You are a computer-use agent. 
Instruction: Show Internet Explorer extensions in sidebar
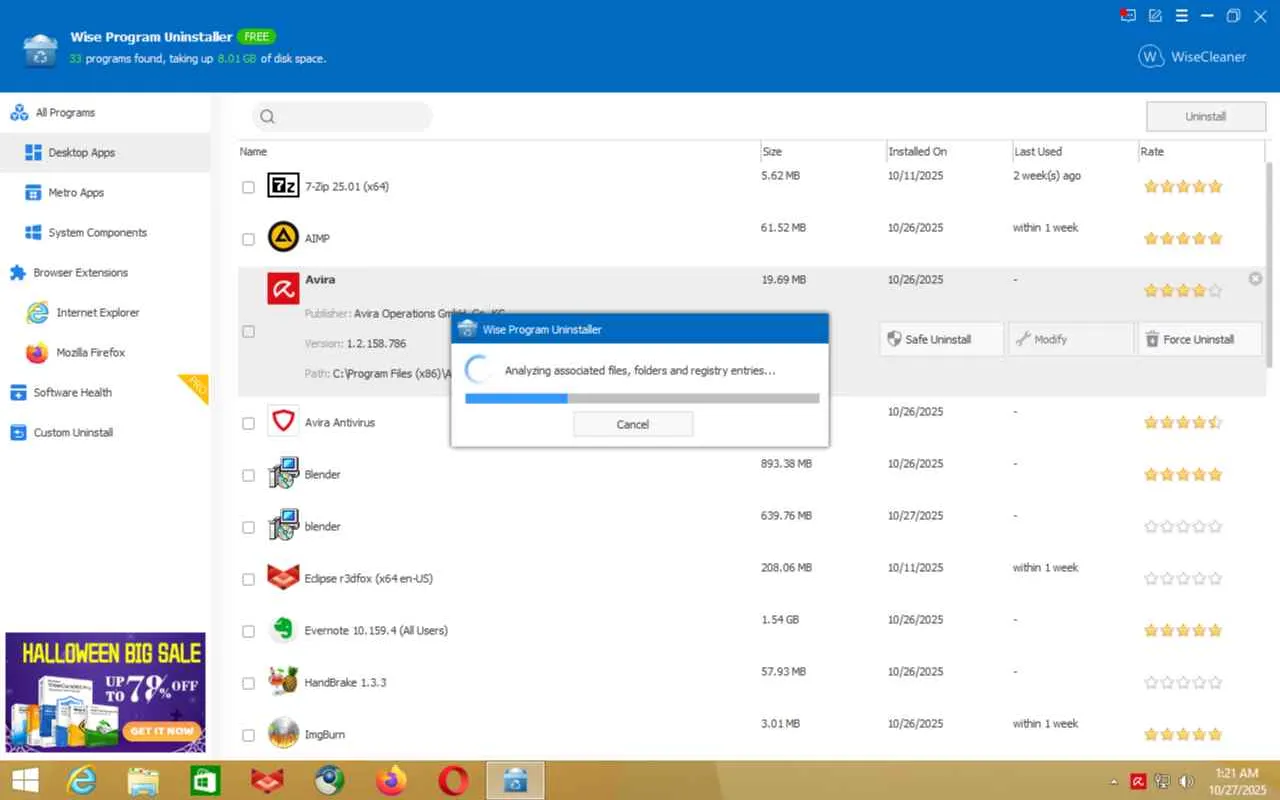105,313
